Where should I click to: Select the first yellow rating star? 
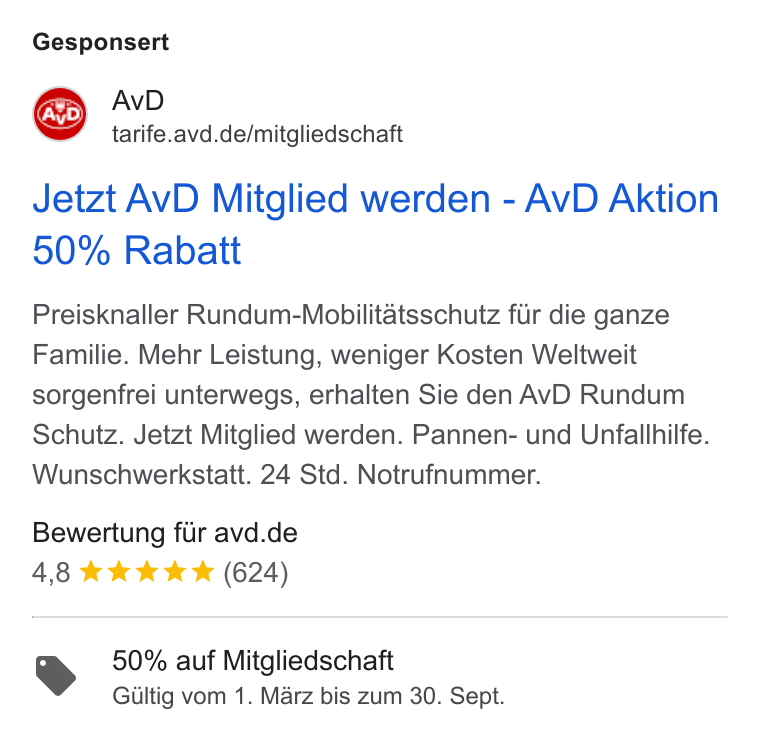coord(90,571)
